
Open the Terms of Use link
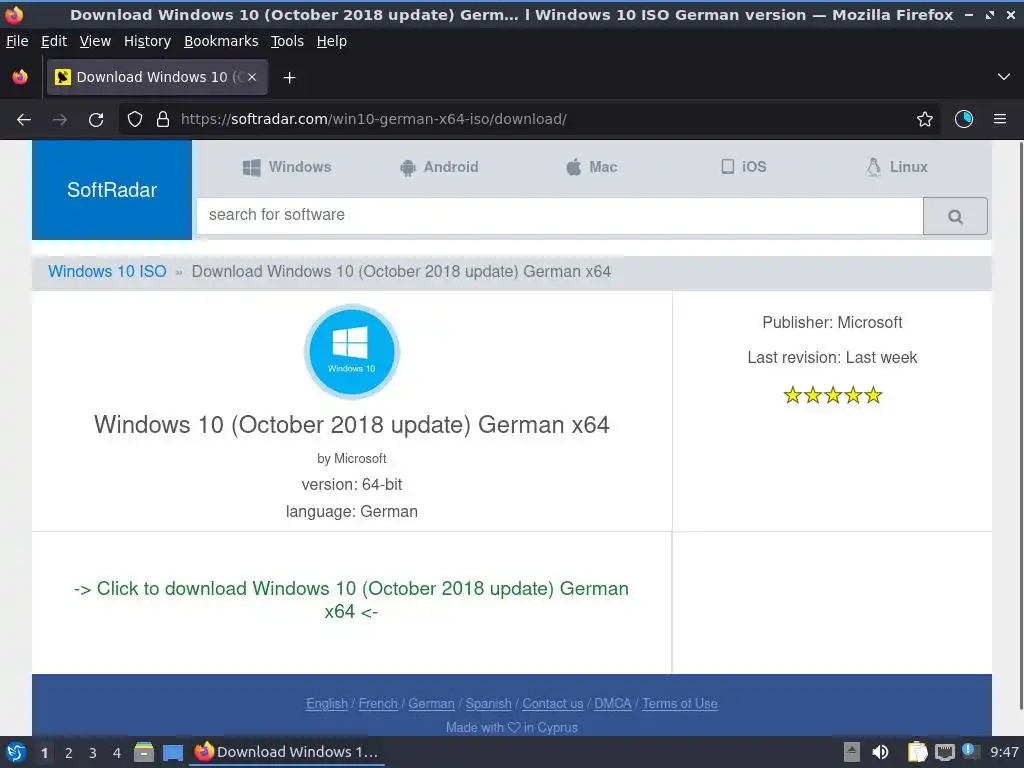[x=680, y=704]
